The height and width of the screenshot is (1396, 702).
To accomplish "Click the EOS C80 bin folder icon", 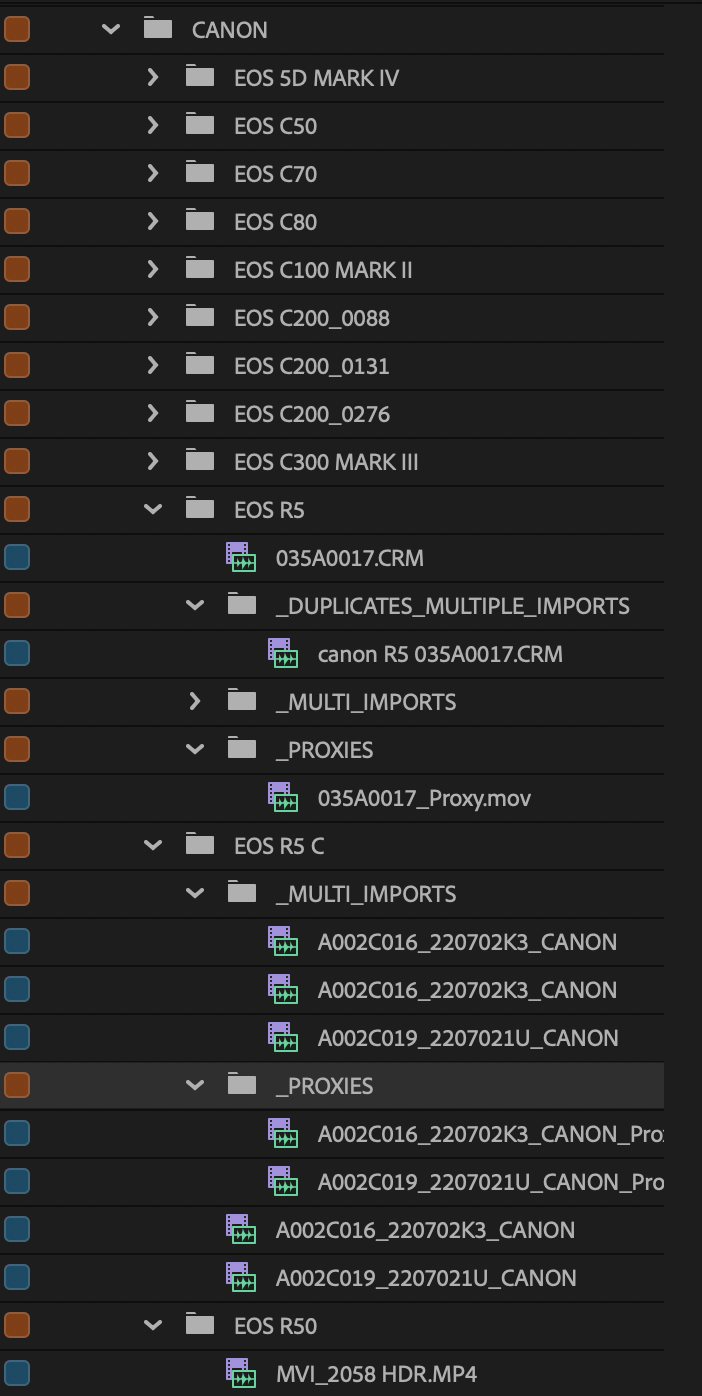I will (x=200, y=220).
